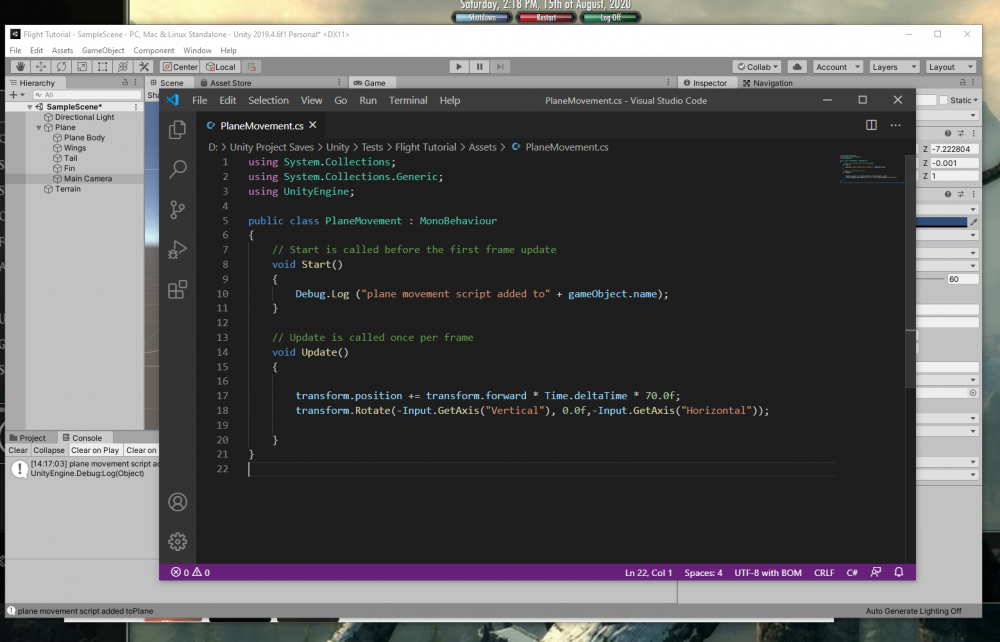Select the Unity Scale tool

(x=82, y=66)
